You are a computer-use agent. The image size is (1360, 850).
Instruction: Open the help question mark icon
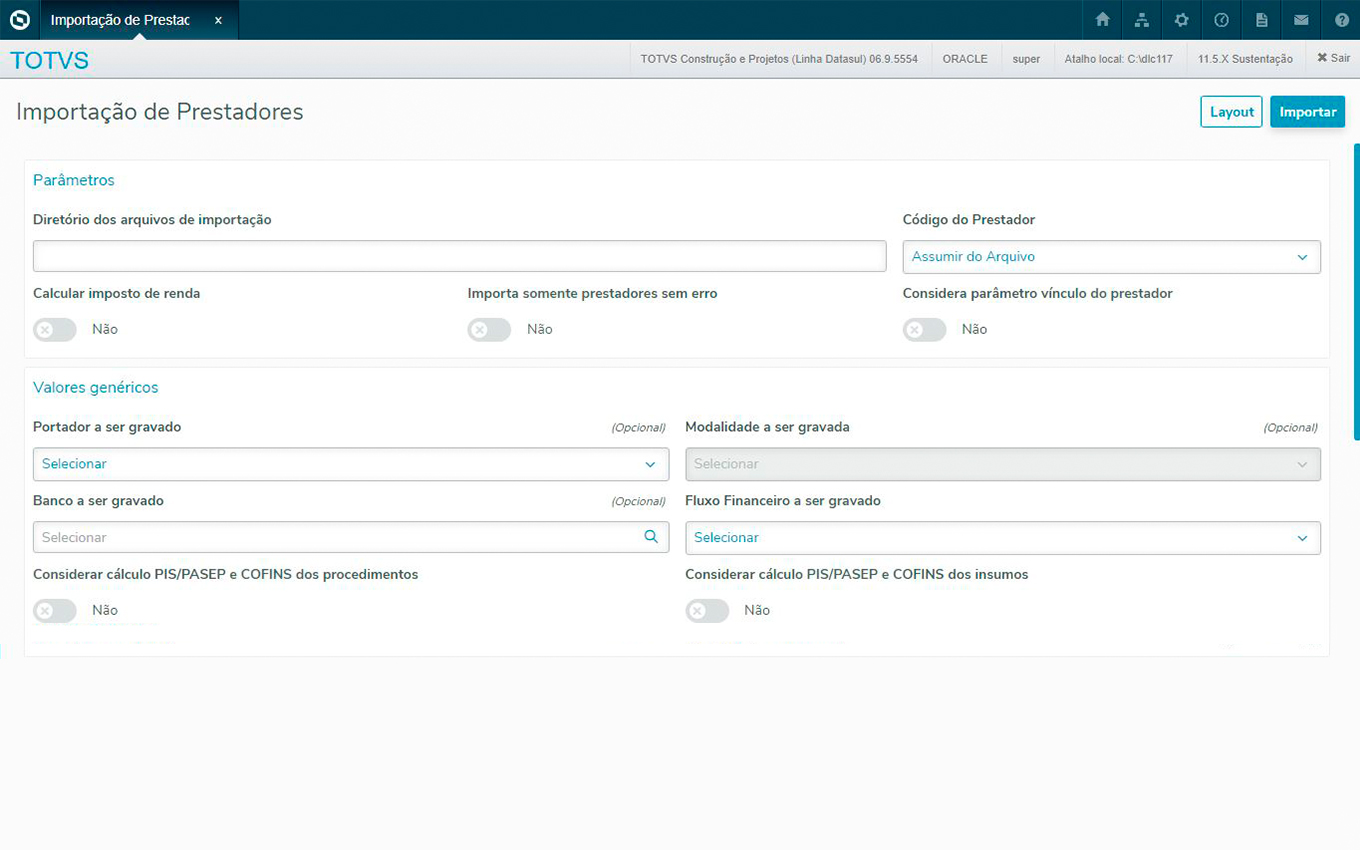click(1341, 20)
